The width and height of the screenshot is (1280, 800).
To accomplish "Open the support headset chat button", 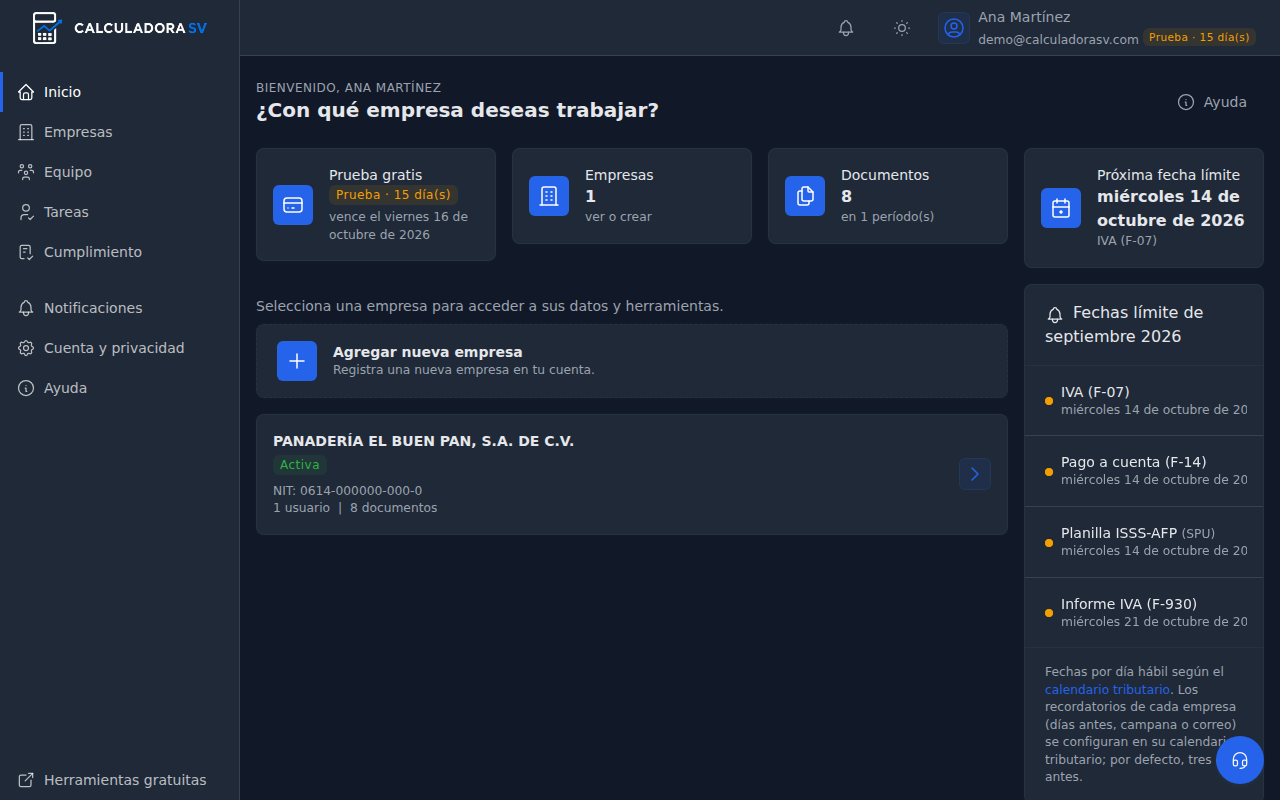I will pos(1240,760).
